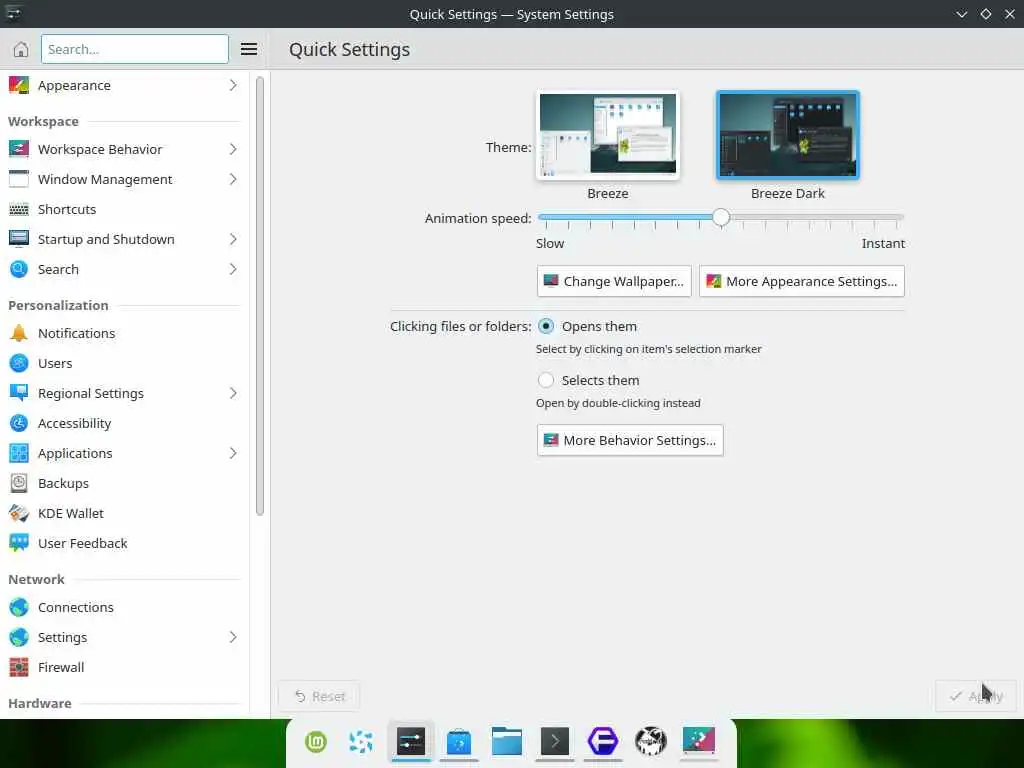Viewport: 1024px width, 768px height.
Task: Open the file manager folder in dock
Action: (x=507, y=742)
